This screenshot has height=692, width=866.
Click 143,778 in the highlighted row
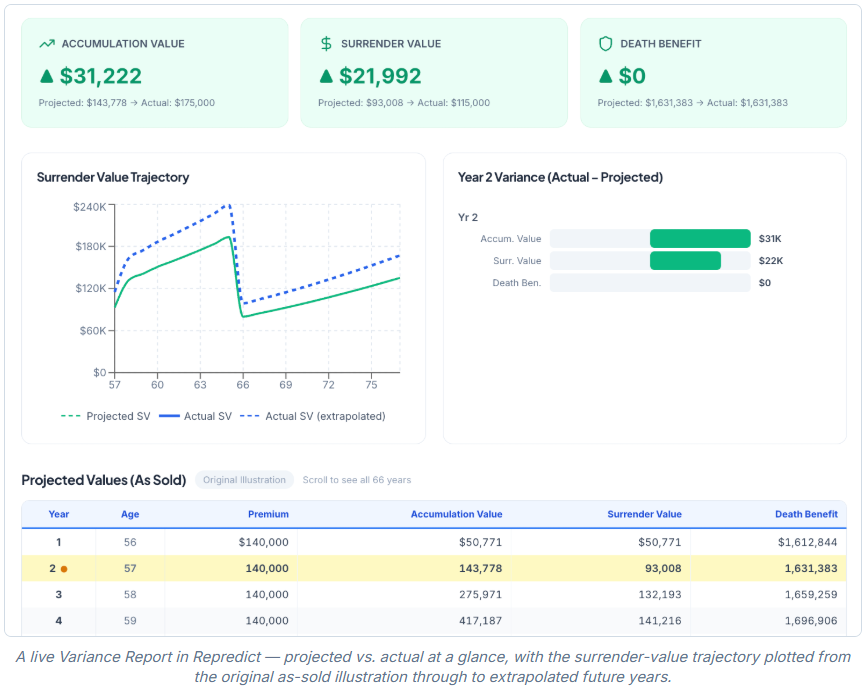click(x=480, y=568)
